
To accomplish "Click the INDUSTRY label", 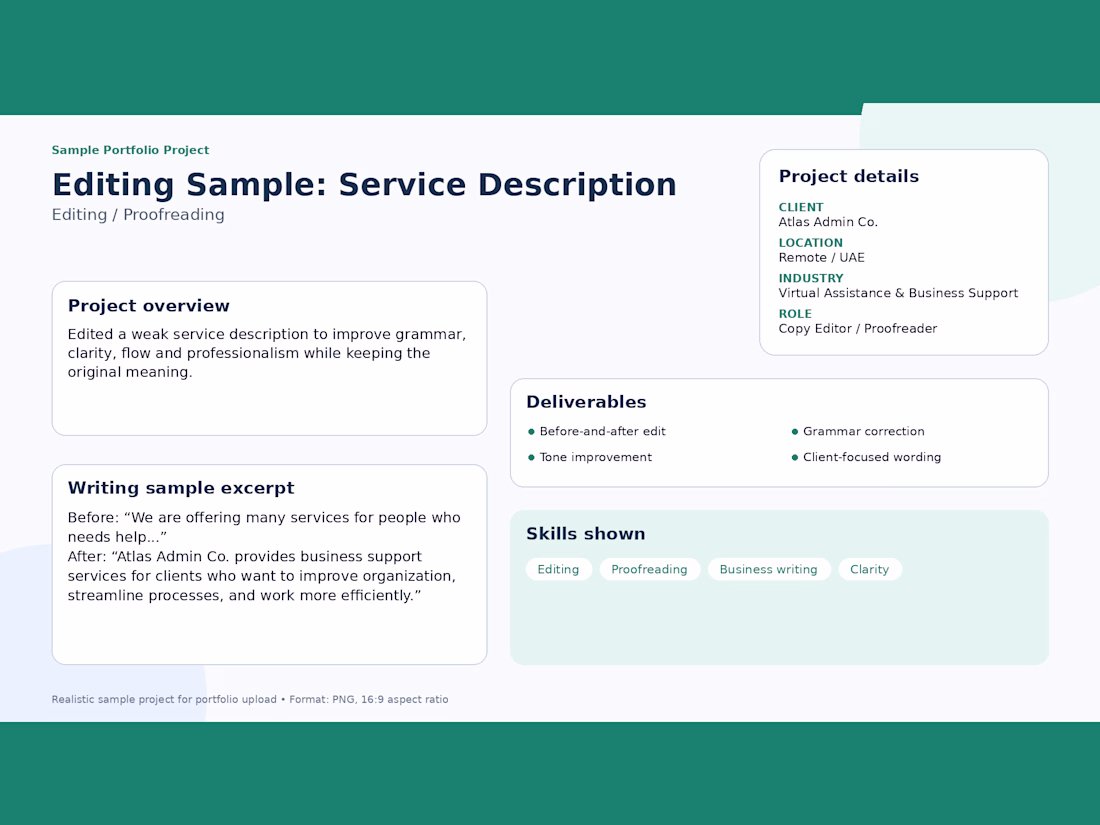I will pyautogui.click(x=811, y=278).
